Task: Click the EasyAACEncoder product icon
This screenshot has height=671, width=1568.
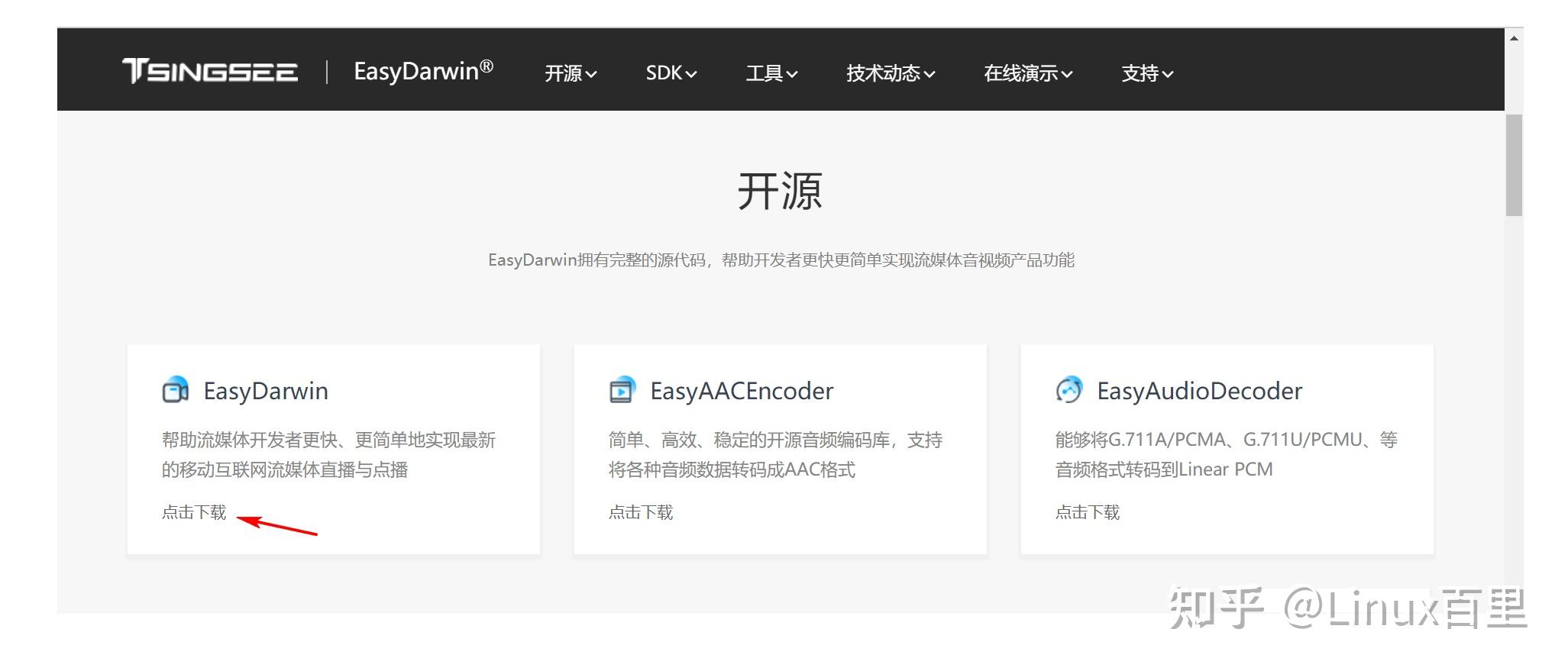Action: pyautogui.click(x=622, y=390)
